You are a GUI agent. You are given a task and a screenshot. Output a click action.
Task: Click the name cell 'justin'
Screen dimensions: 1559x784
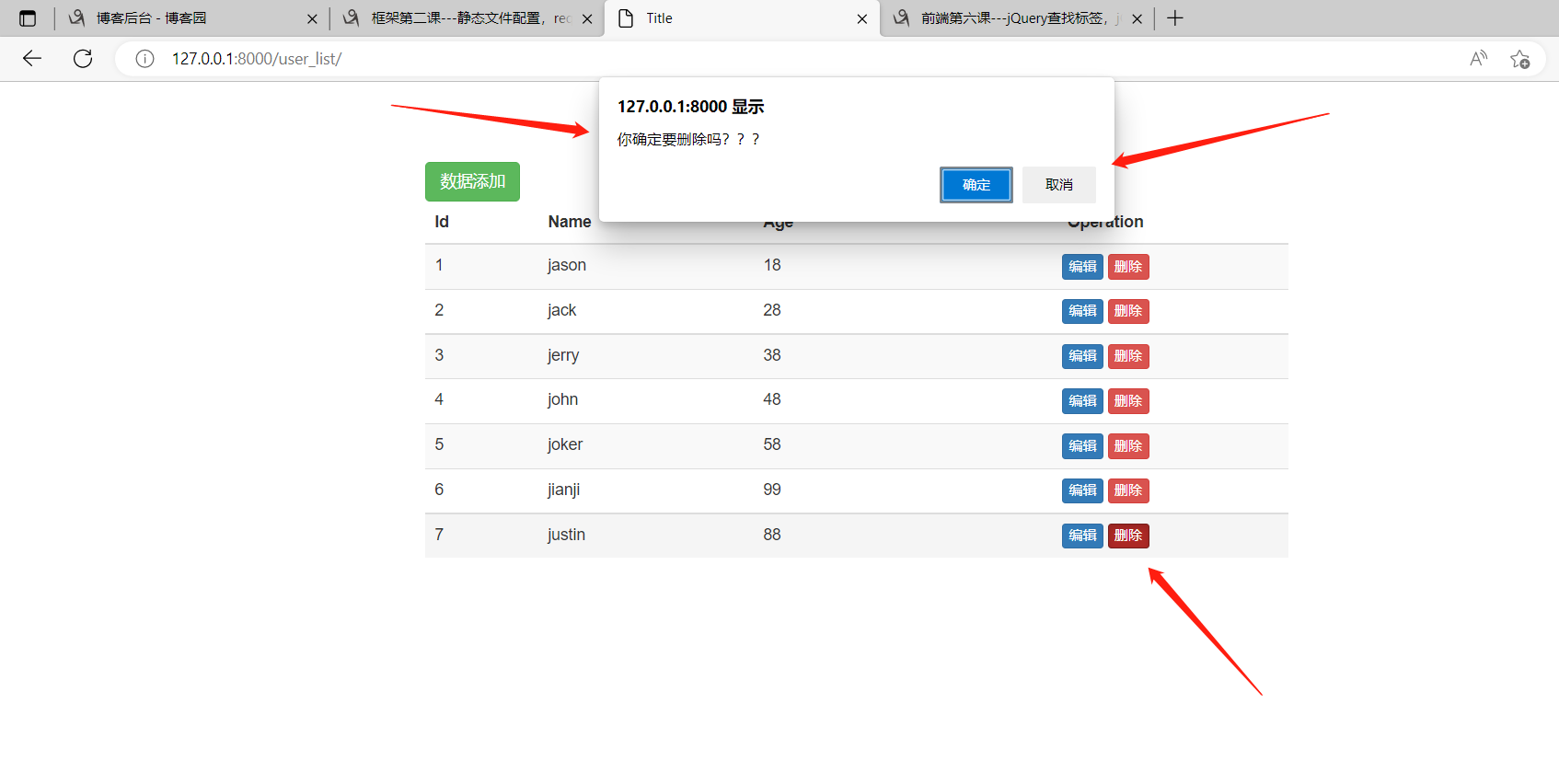coord(566,535)
